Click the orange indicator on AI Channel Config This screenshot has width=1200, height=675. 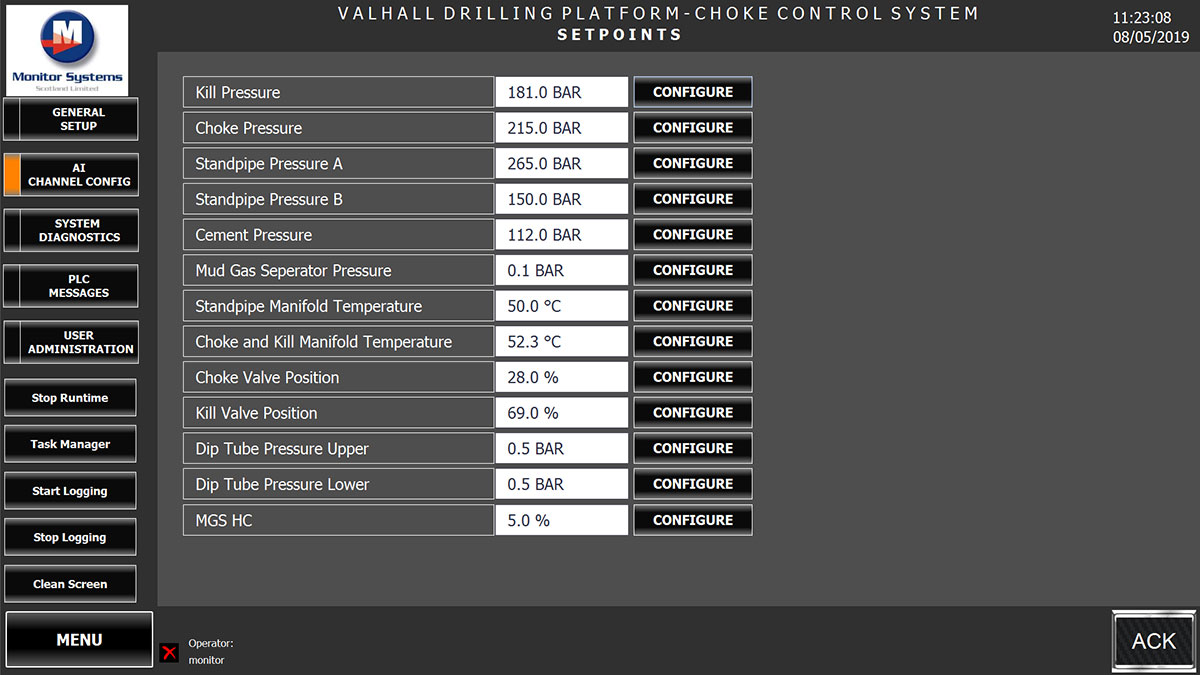pyautogui.click(x=10, y=174)
